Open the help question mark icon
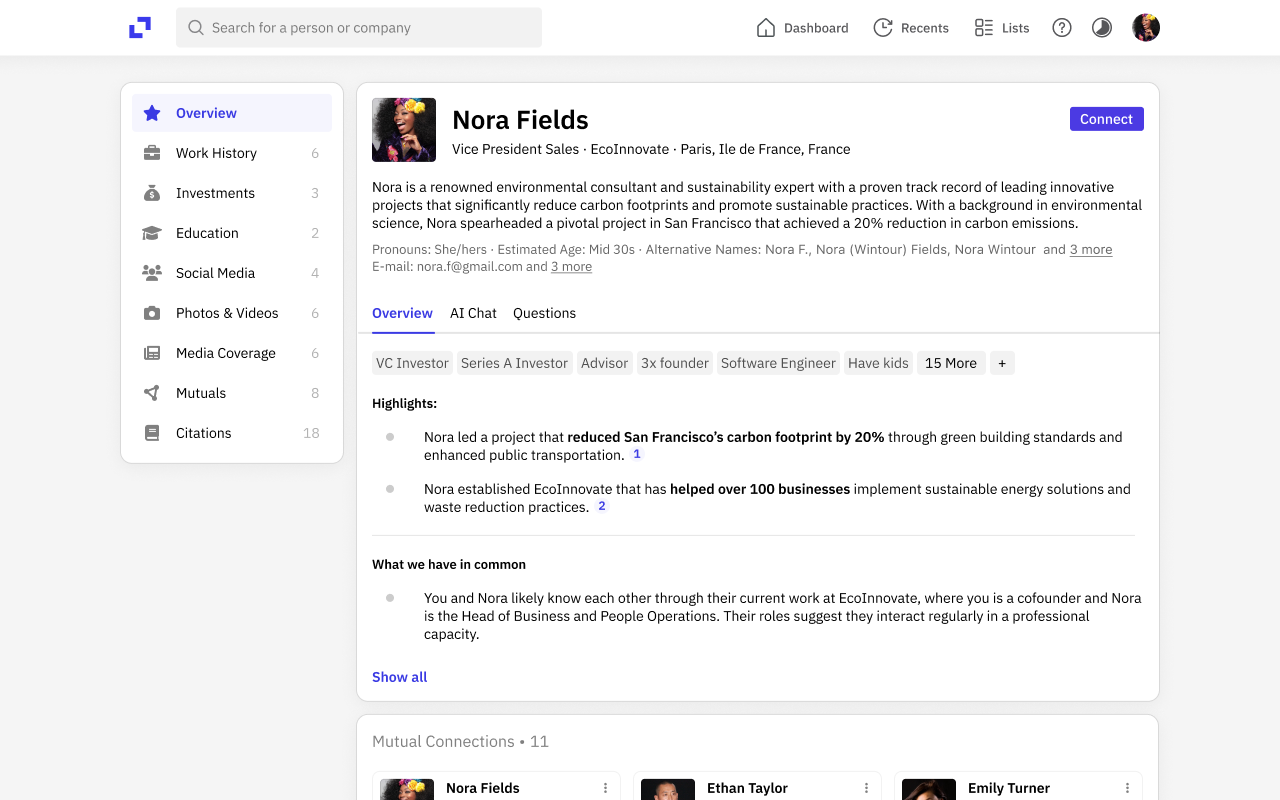1280x800 pixels. pyautogui.click(x=1062, y=28)
